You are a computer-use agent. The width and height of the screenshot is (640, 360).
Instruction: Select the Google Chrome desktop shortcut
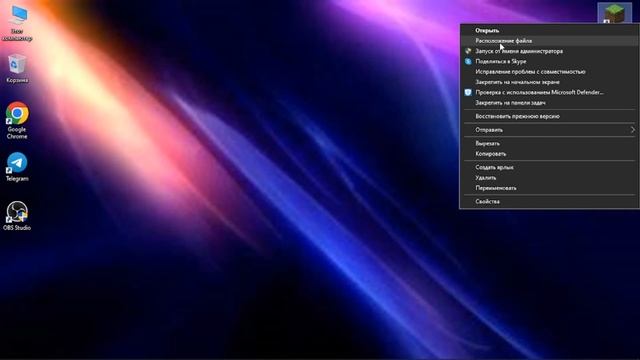(x=17, y=120)
